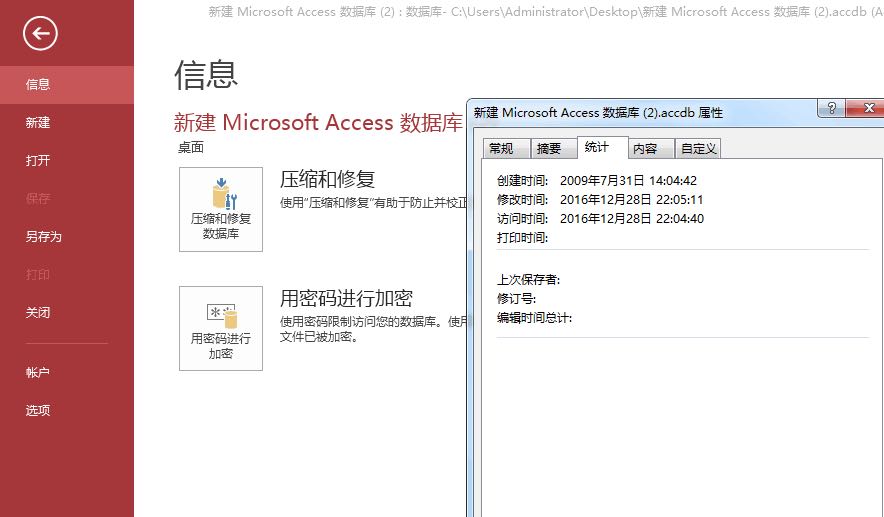Viewport: 884px width, 517px height.
Task: Click the creation time value 2009年7月31日 14:04:42
Action: tap(628, 181)
